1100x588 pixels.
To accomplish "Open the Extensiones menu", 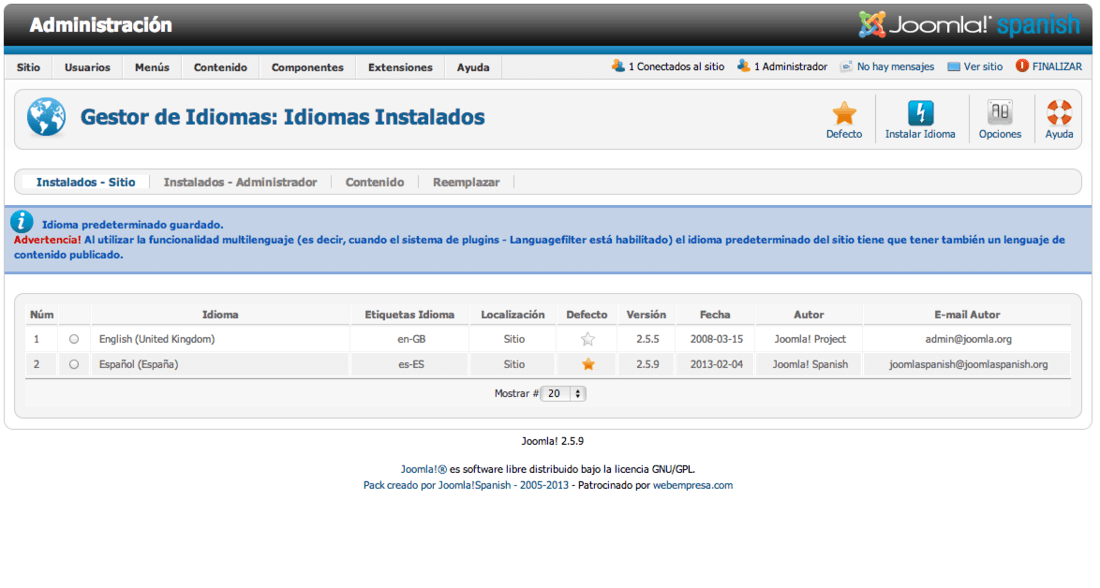I will point(400,67).
